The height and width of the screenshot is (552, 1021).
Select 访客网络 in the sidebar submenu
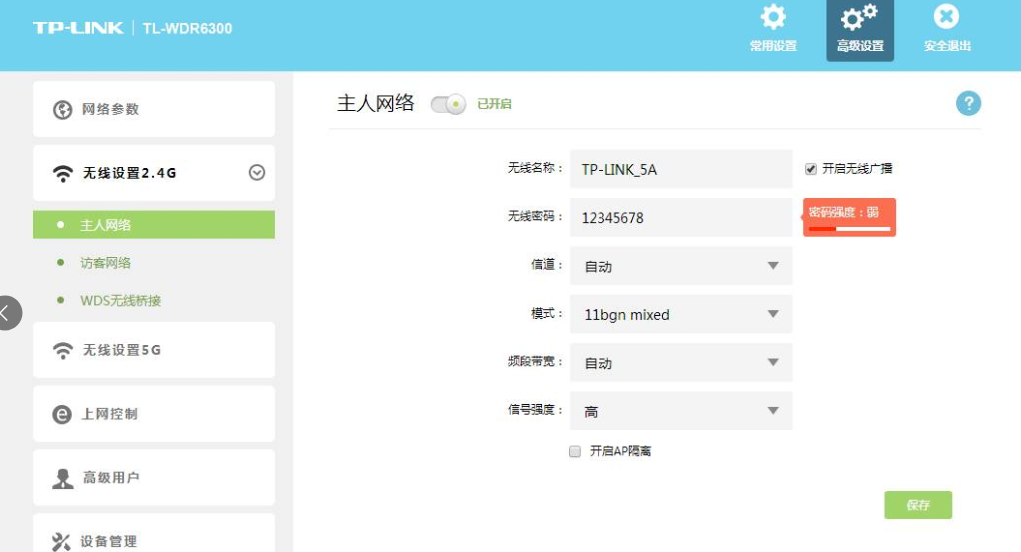(106, 263)
